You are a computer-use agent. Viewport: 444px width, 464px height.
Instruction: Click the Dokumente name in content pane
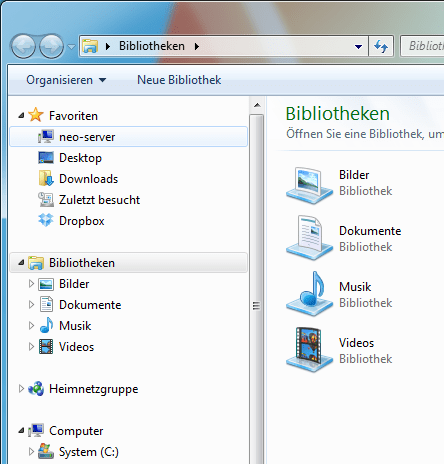(x=370, y=231)
